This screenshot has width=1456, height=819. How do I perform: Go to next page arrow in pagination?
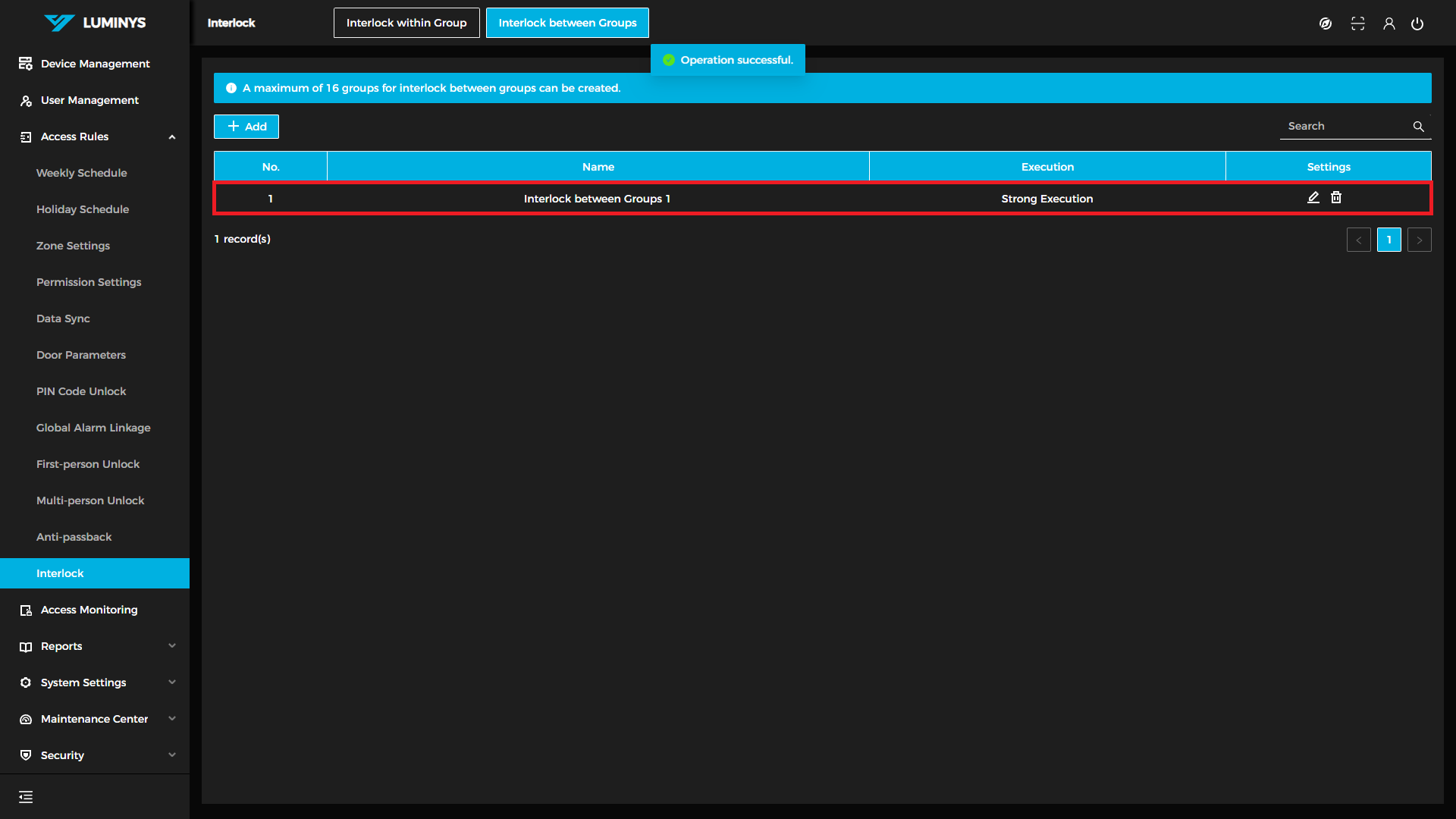(x=1419, y=240)
